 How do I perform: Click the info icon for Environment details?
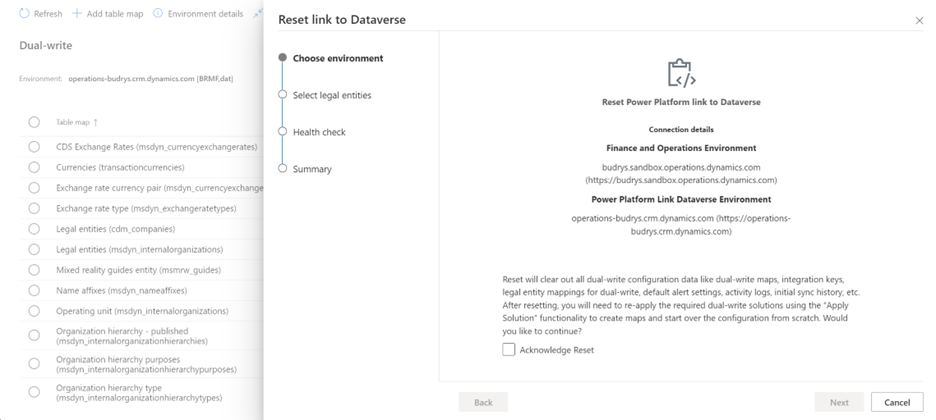point(158,13)
